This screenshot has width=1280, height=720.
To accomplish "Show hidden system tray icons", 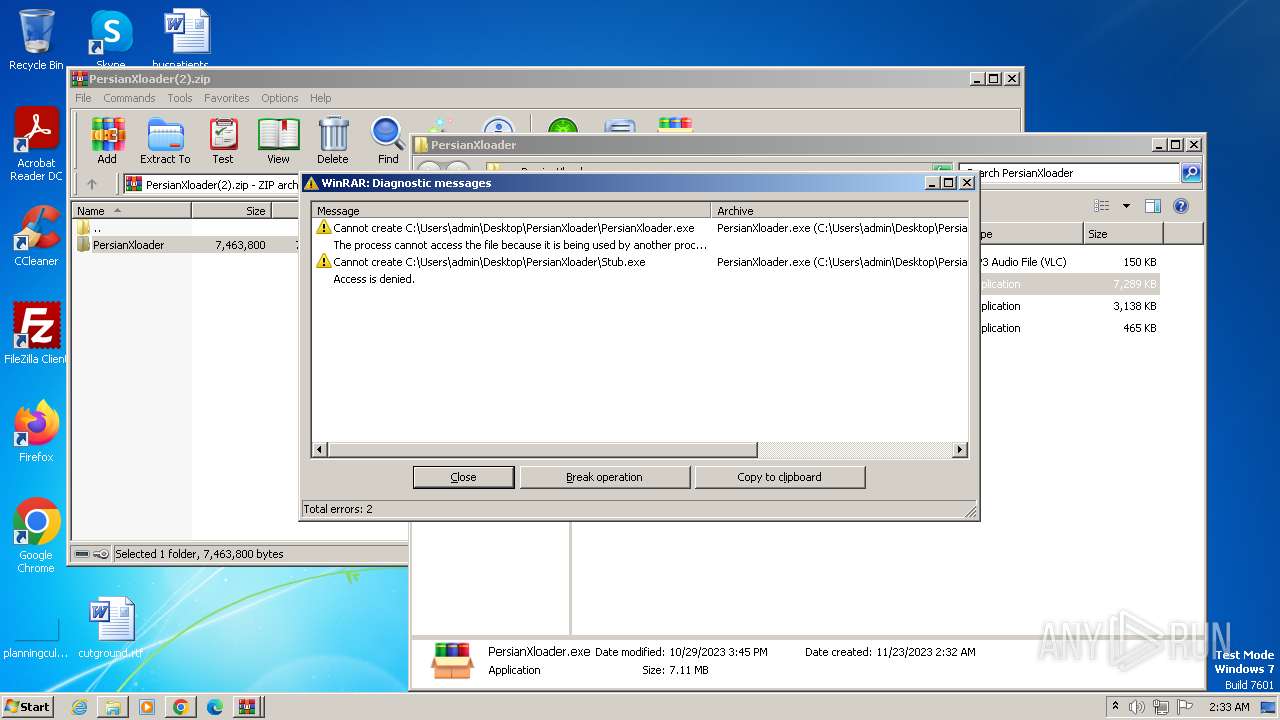I will tap(1115, 707).
